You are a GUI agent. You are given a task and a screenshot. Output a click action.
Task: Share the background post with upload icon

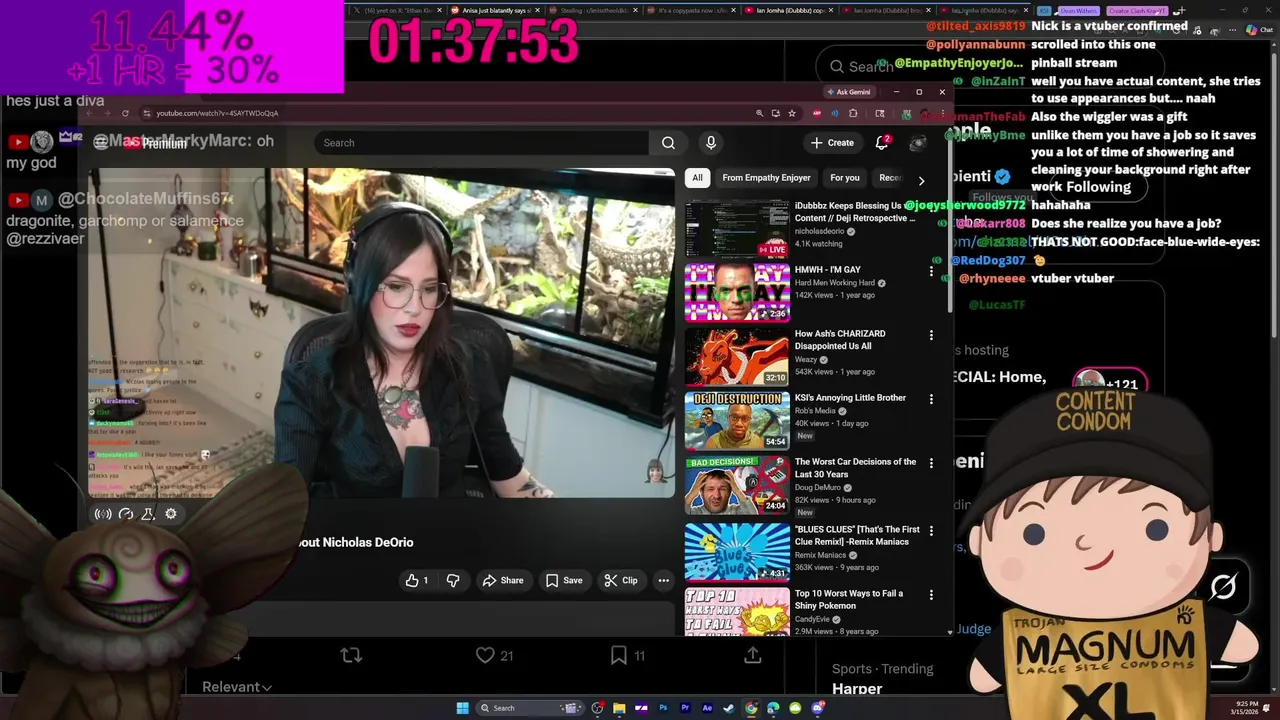(x=753, y=655)
